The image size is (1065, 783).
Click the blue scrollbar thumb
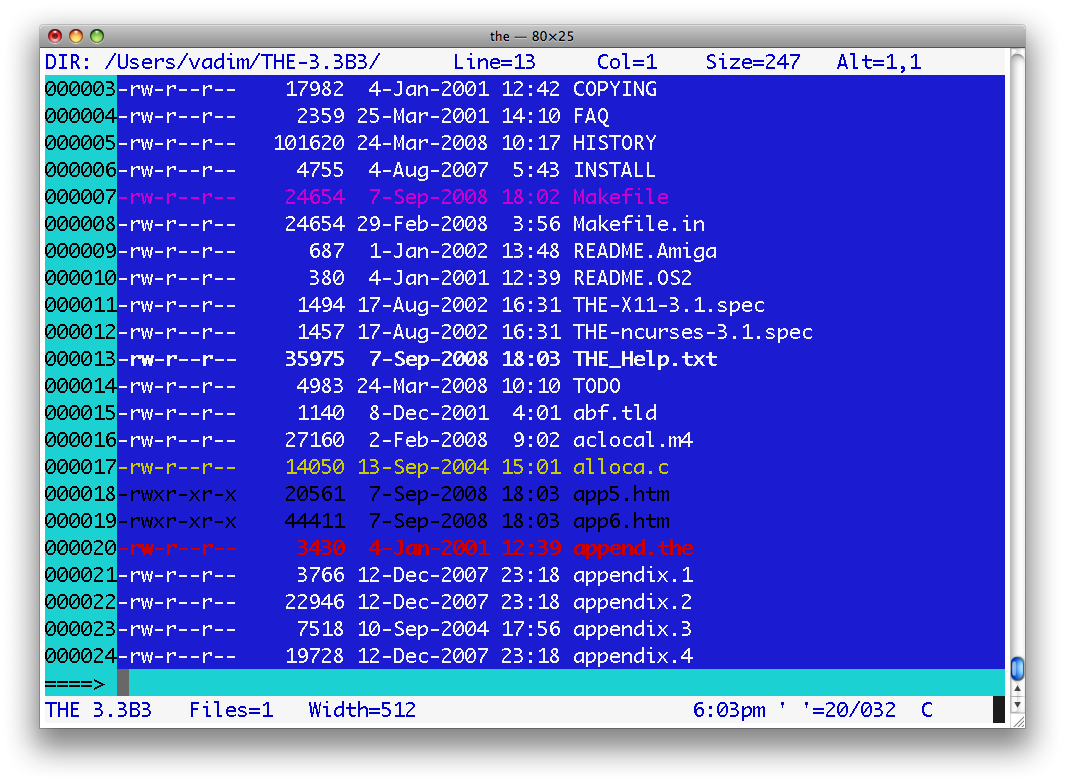(1017, 668)
